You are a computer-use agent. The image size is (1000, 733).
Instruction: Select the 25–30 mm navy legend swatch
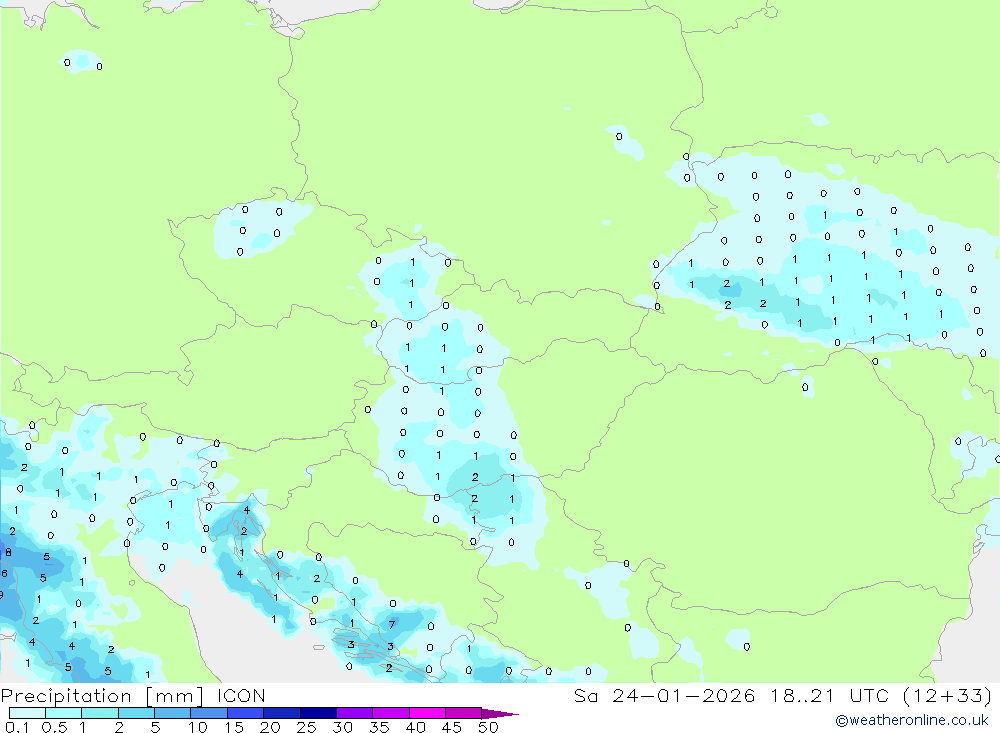tap(318, 713)
